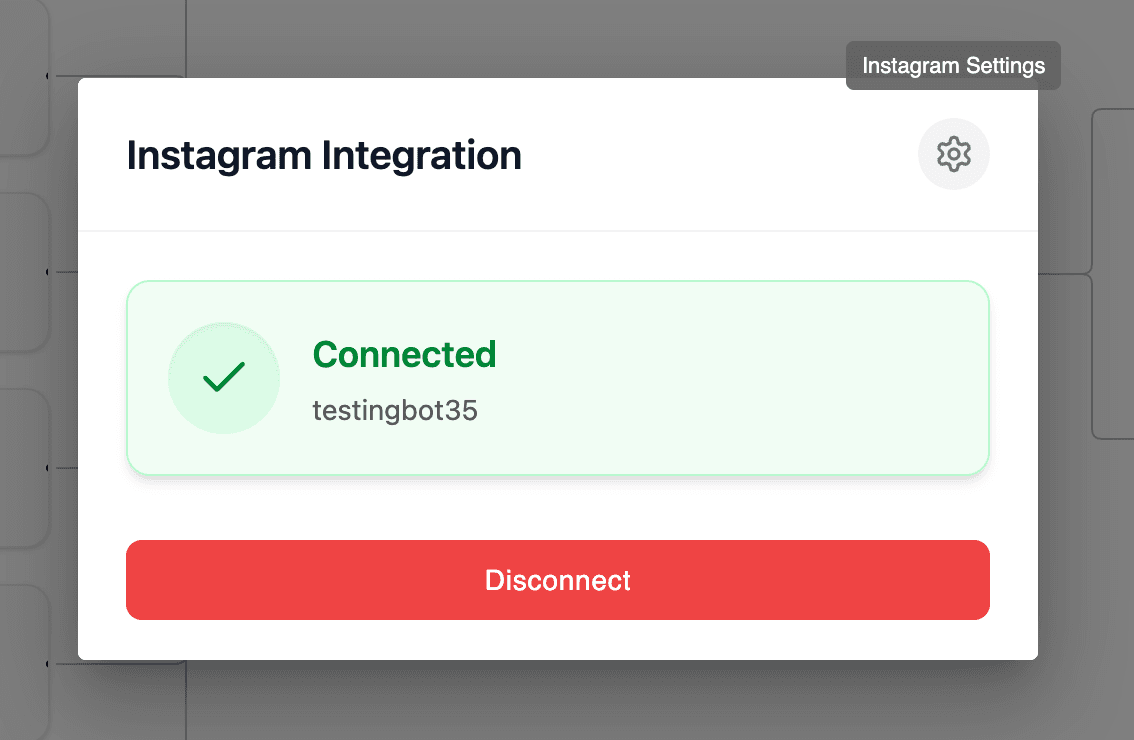Click the dimmed canvas area below the dialog

point(600,700)
